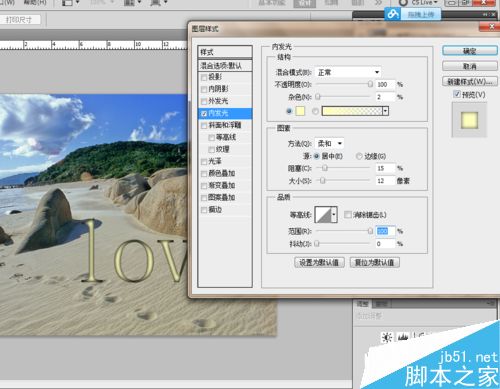The image size is (500, 389).
Task: Open the 帮助(H) help menu
Action: tap(34, 2)
